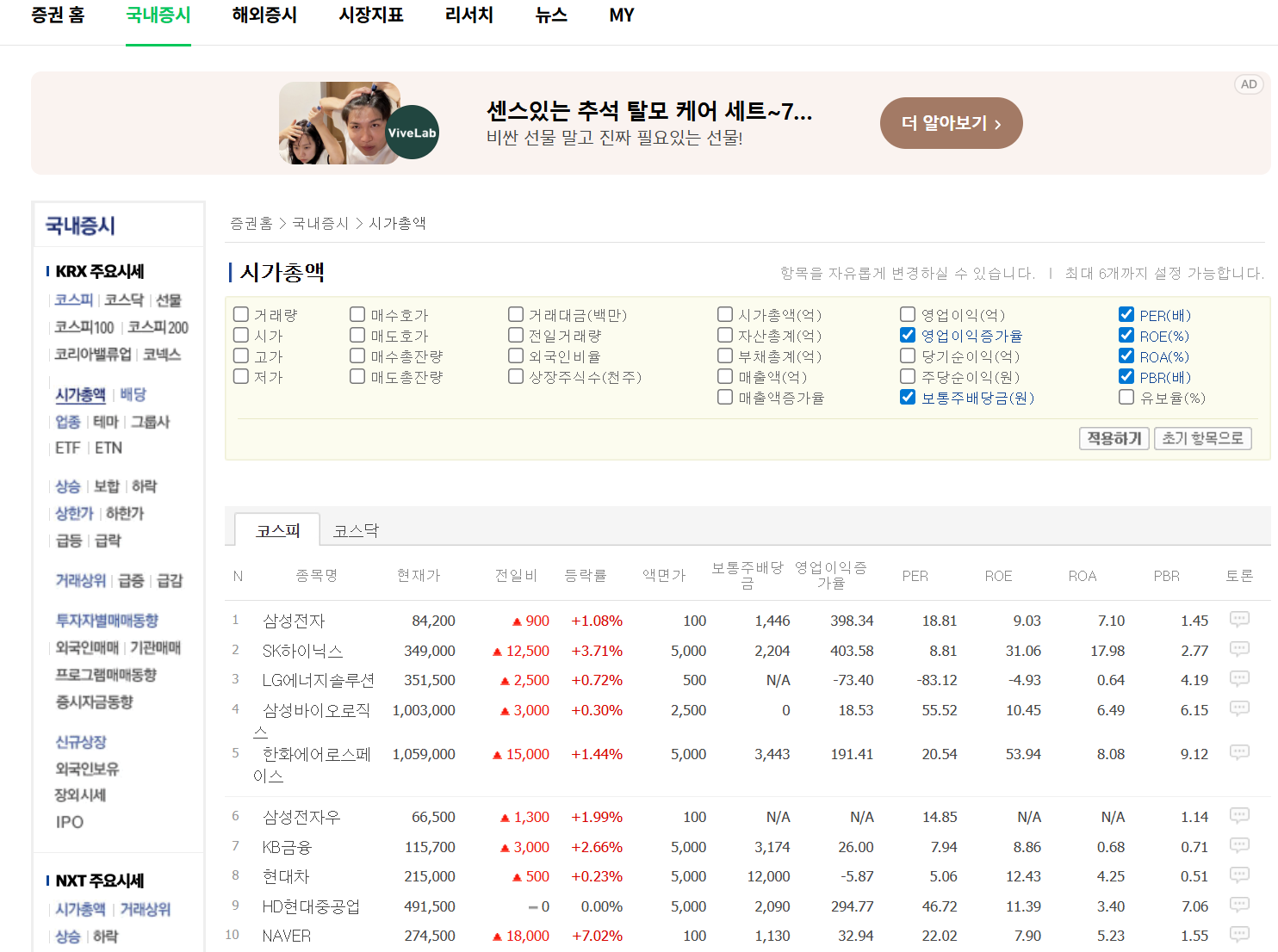Enable the 유보율(%) checkbox
This screenshot has height=952, width=1278.
(1126, 397)
